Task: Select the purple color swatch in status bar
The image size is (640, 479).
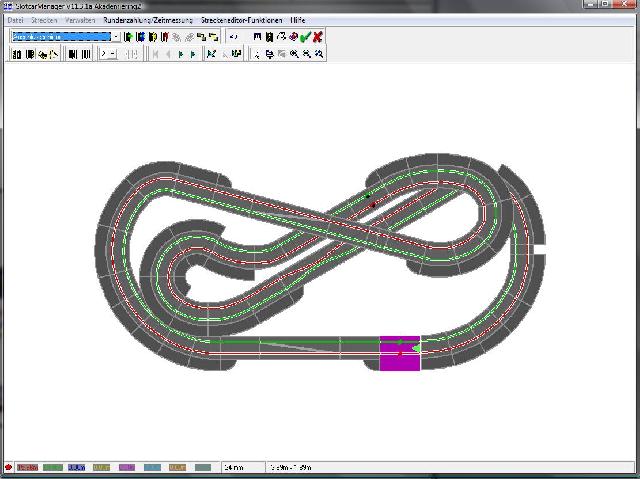Action: [127, 467]
